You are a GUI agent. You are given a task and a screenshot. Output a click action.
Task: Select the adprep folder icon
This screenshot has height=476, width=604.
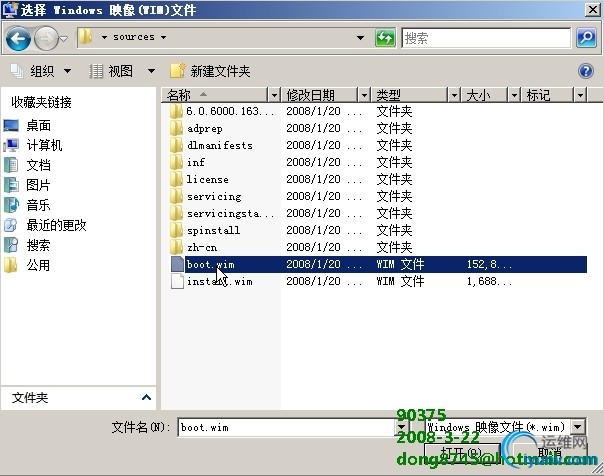click(177, 128)
